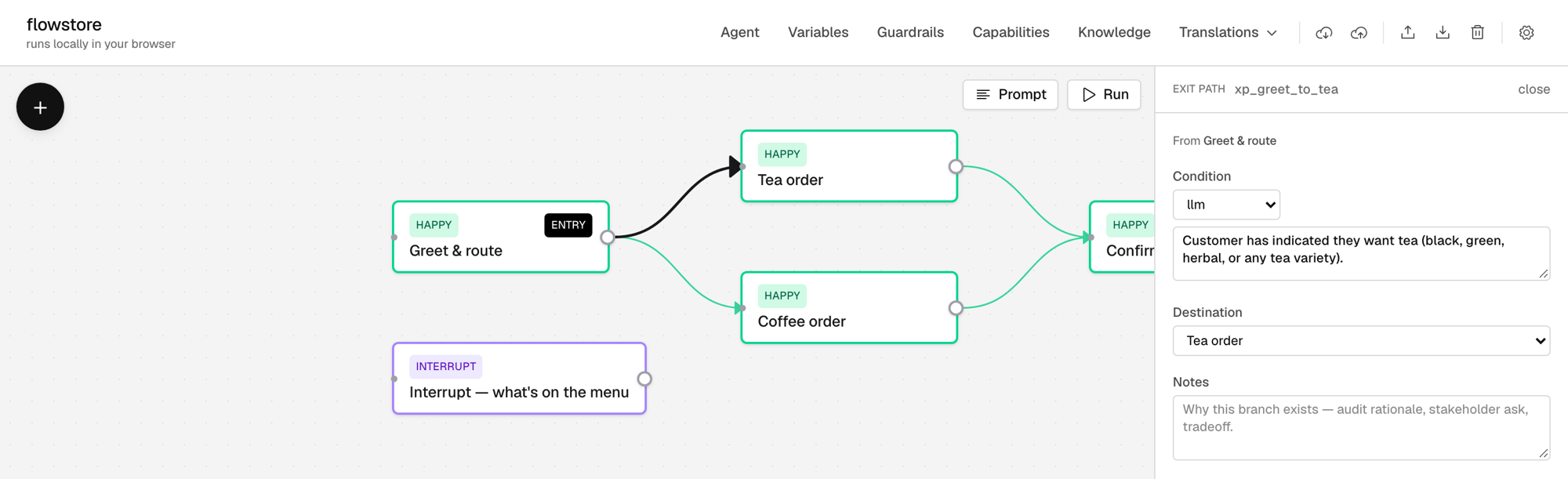Open the Knowledge tab

(1114, 32)
